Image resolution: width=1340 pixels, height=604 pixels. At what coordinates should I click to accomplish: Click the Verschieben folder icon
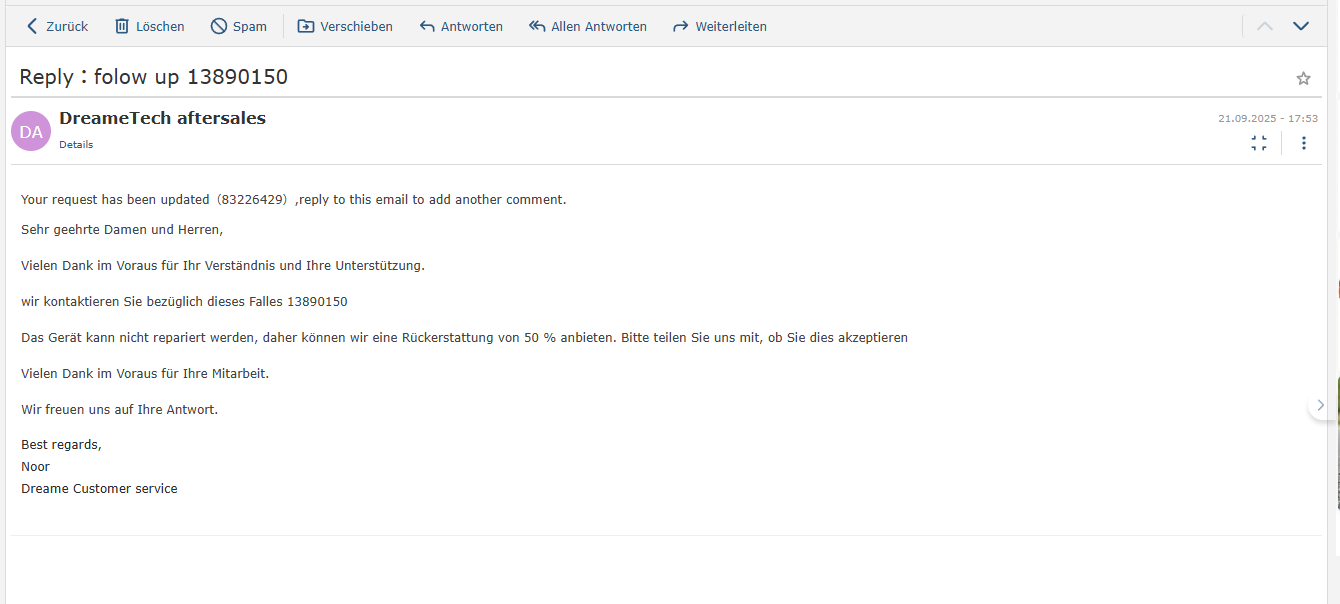coord(306,26)
